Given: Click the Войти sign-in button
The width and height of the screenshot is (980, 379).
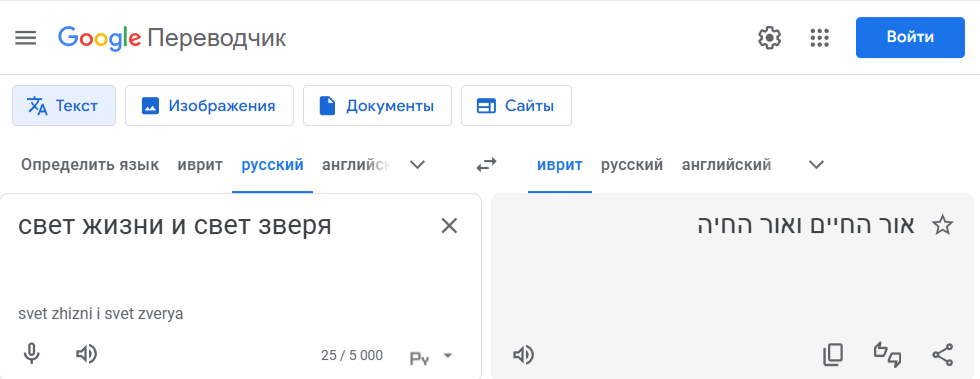Looking at the screenshot, I should pos(910,38).
